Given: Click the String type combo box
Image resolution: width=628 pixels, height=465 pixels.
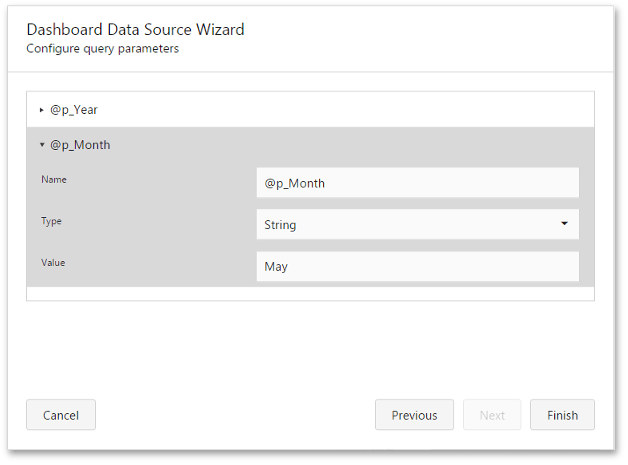Looking at the screenshot, I should tap(405, 224).
